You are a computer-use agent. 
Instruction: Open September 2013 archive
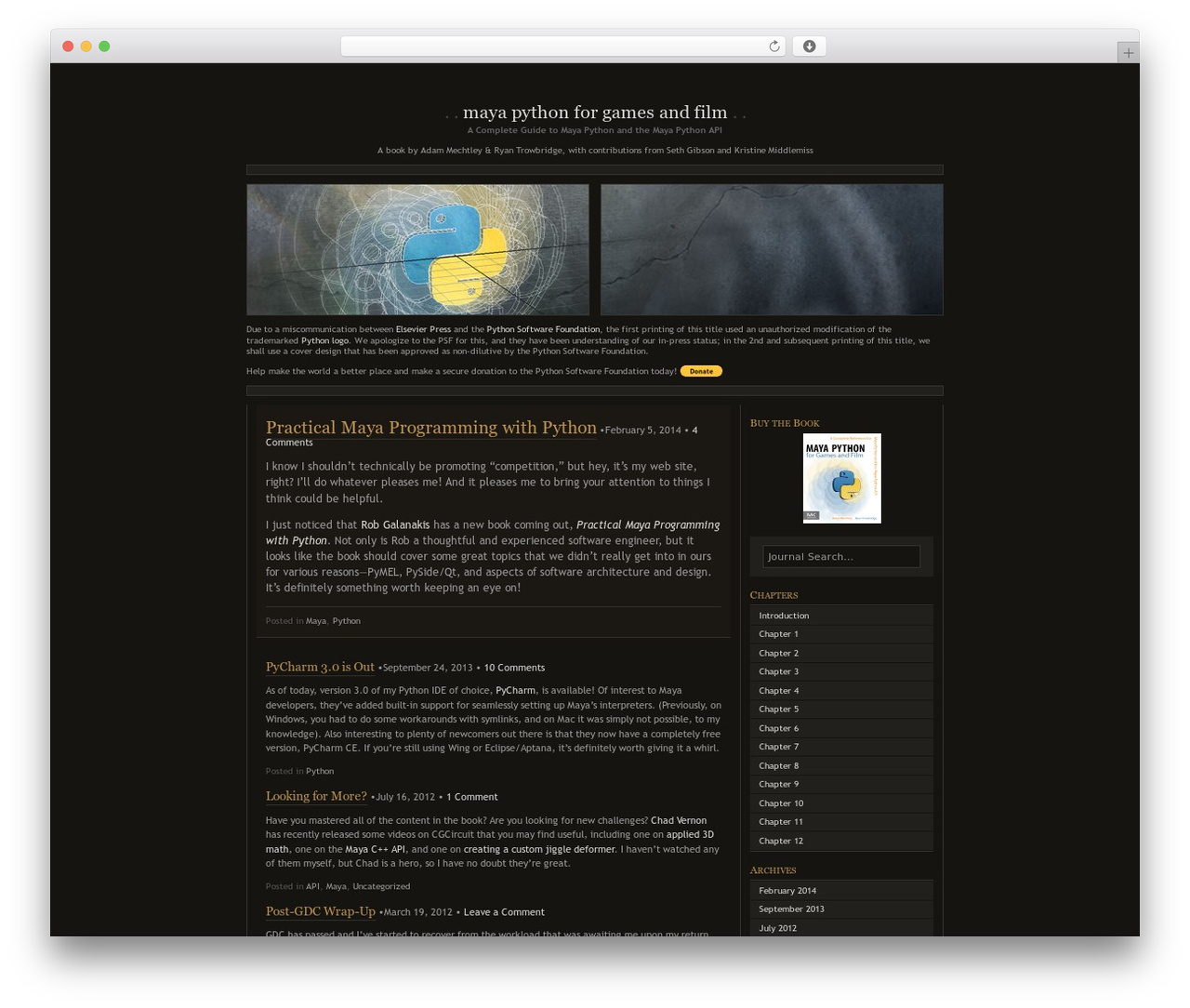click(841, 909)
